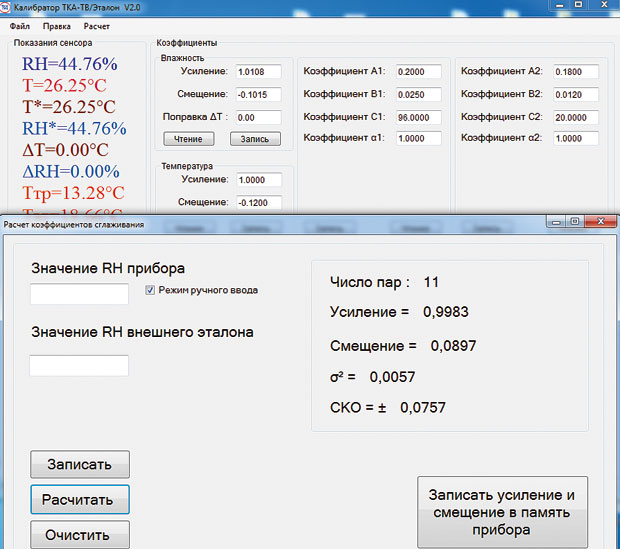Viewport: 620px width, 549px height.
Task: Toggle the Режим ручного ввода checkbox
Action: [x=150, y=290]
